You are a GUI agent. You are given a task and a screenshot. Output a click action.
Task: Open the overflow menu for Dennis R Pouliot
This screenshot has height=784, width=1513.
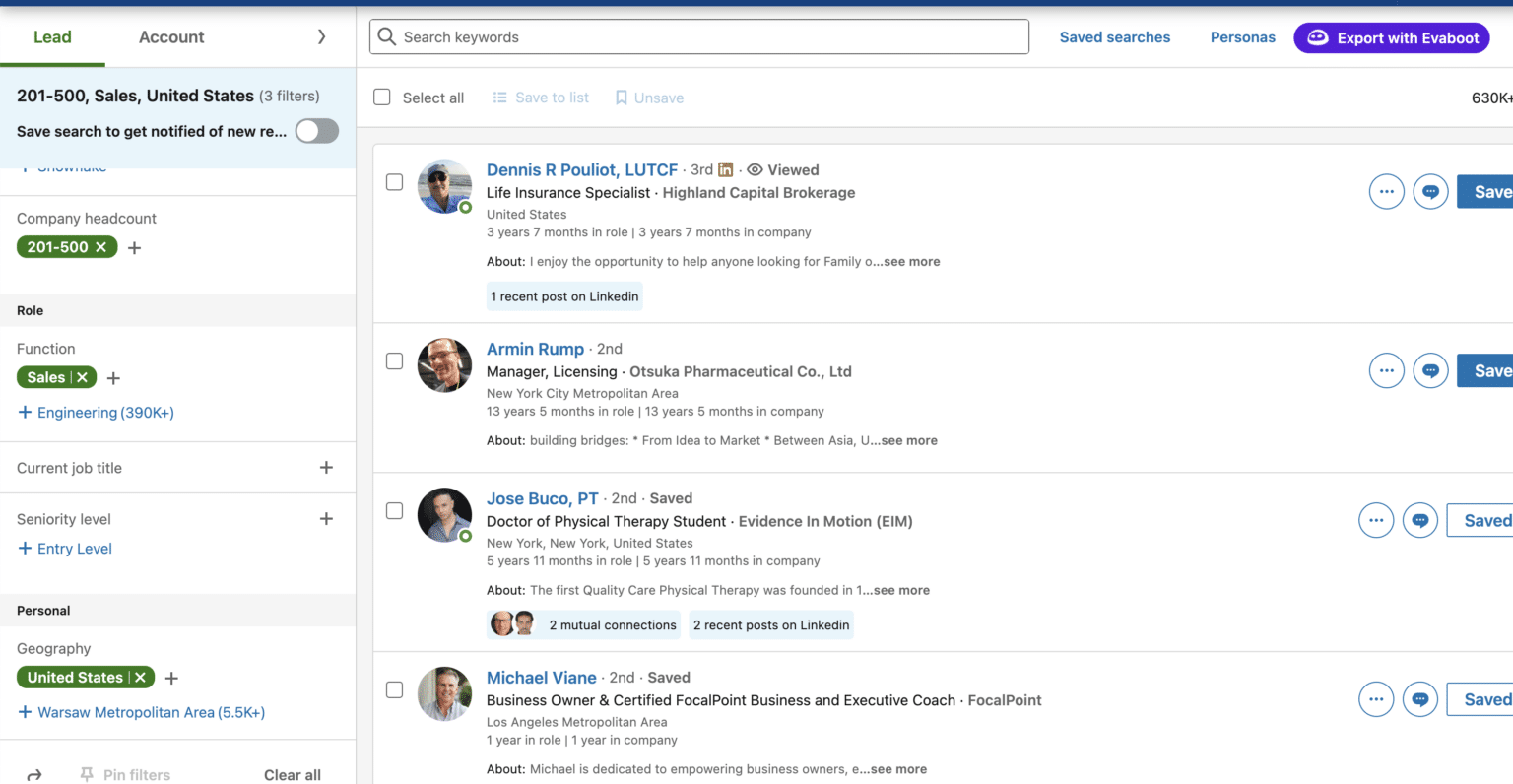(1386, 191)
